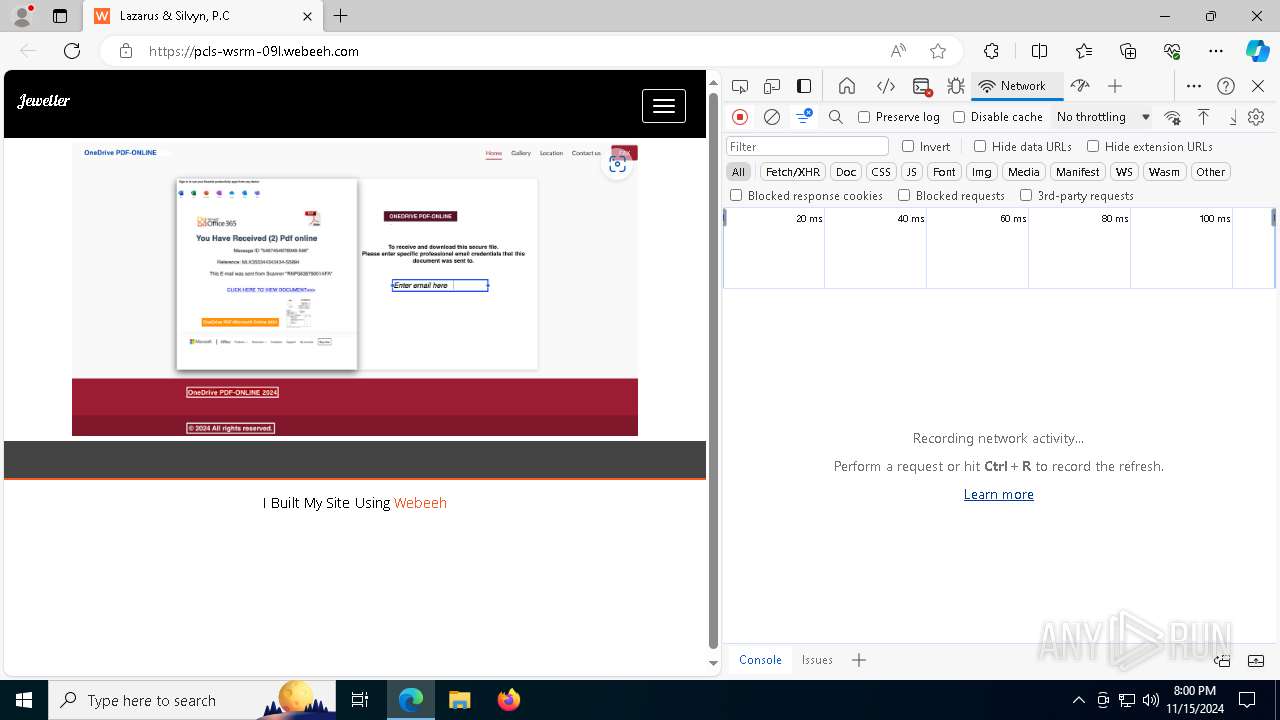Open Customize and control DevTools menu
This screenshot has height=720, width=1280.
click(1193, 86)
